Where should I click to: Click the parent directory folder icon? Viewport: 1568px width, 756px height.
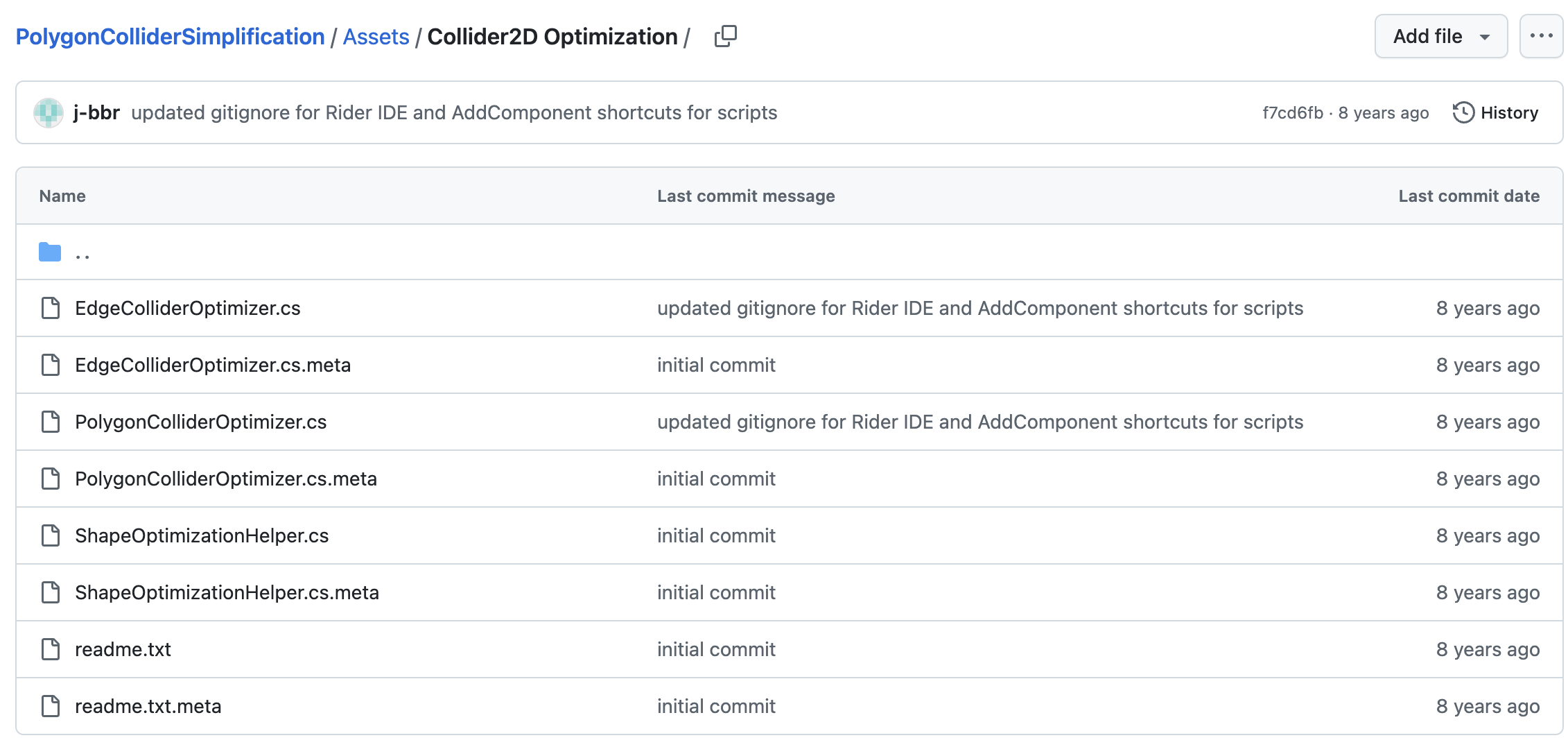click(50, 252)
